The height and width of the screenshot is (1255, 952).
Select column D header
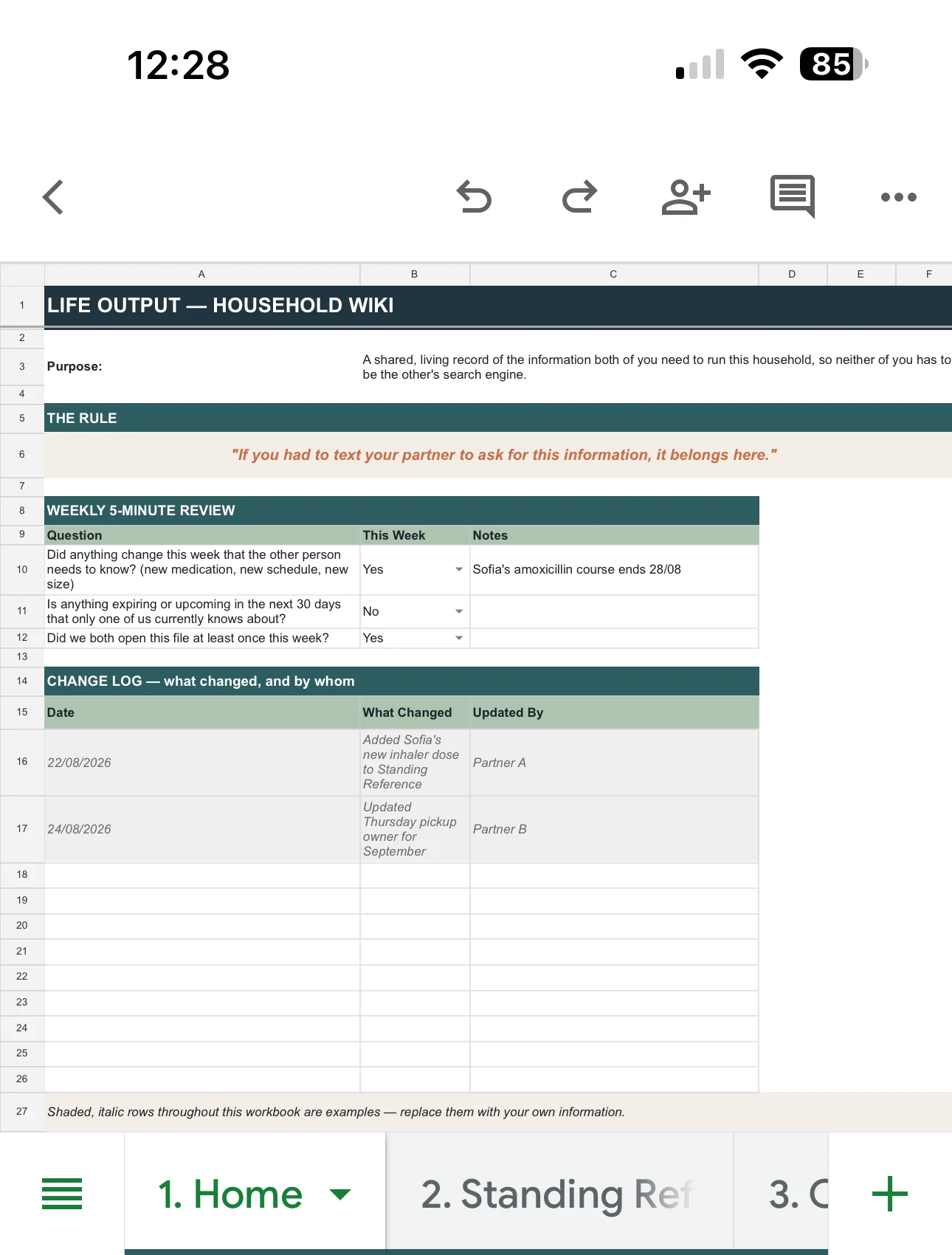pyautogui.click(x=792, y=274)
